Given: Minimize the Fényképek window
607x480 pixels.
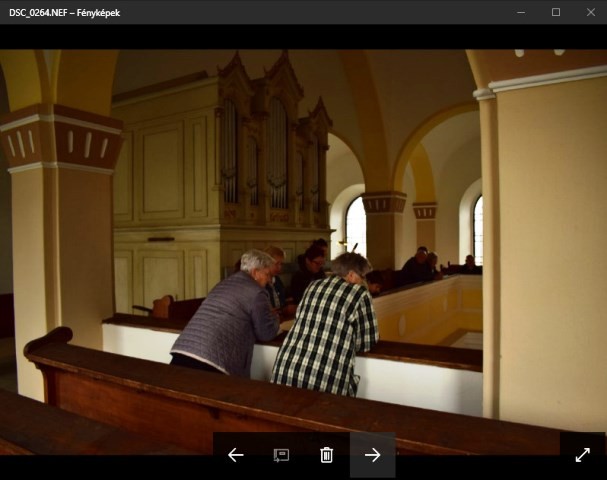Looking at the screenshot, I should click(520, 12).
